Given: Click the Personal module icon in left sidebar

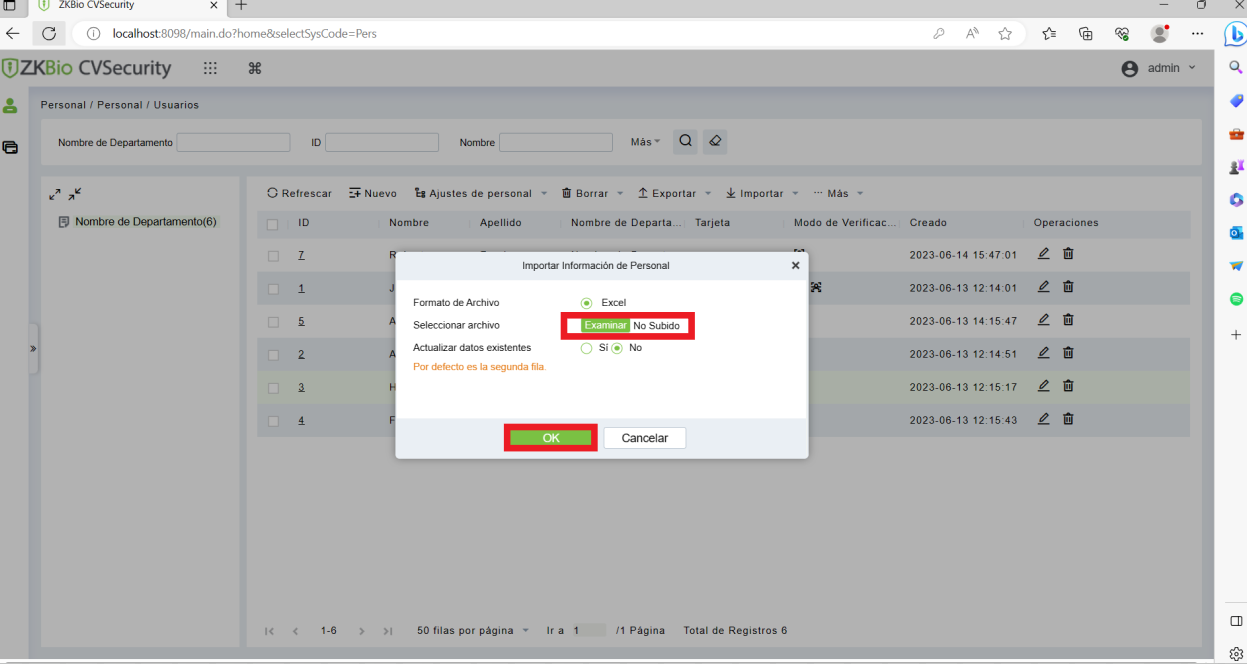Looking at the screenshot, I should click(10, 105).
